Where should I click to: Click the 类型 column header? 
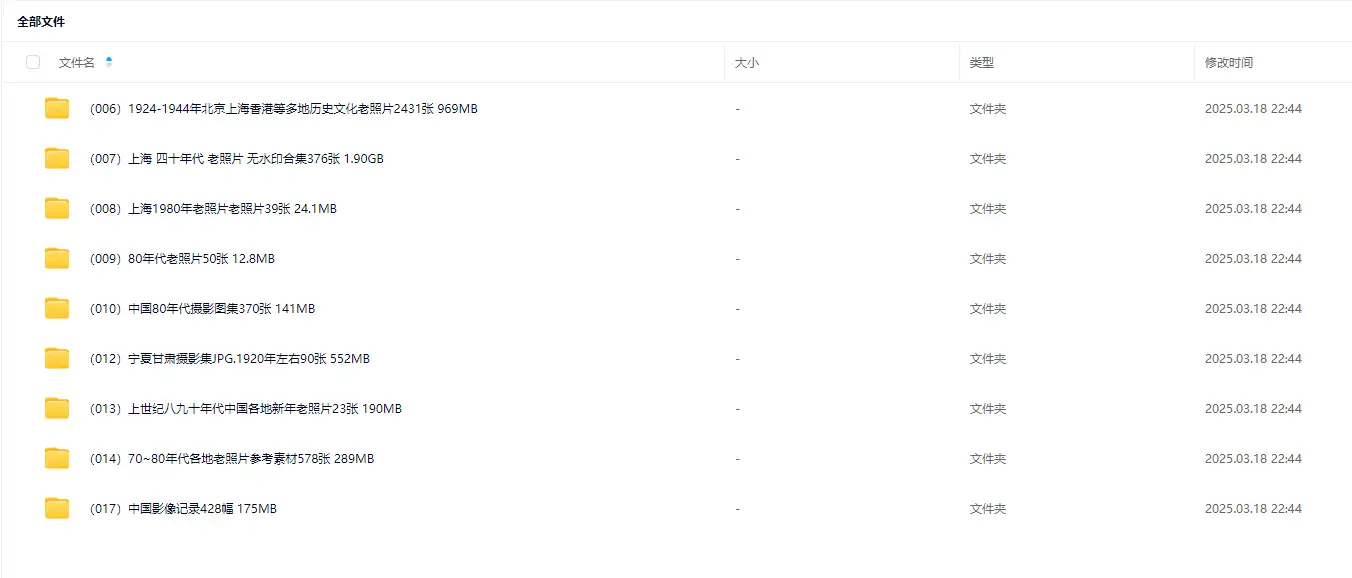981,62
